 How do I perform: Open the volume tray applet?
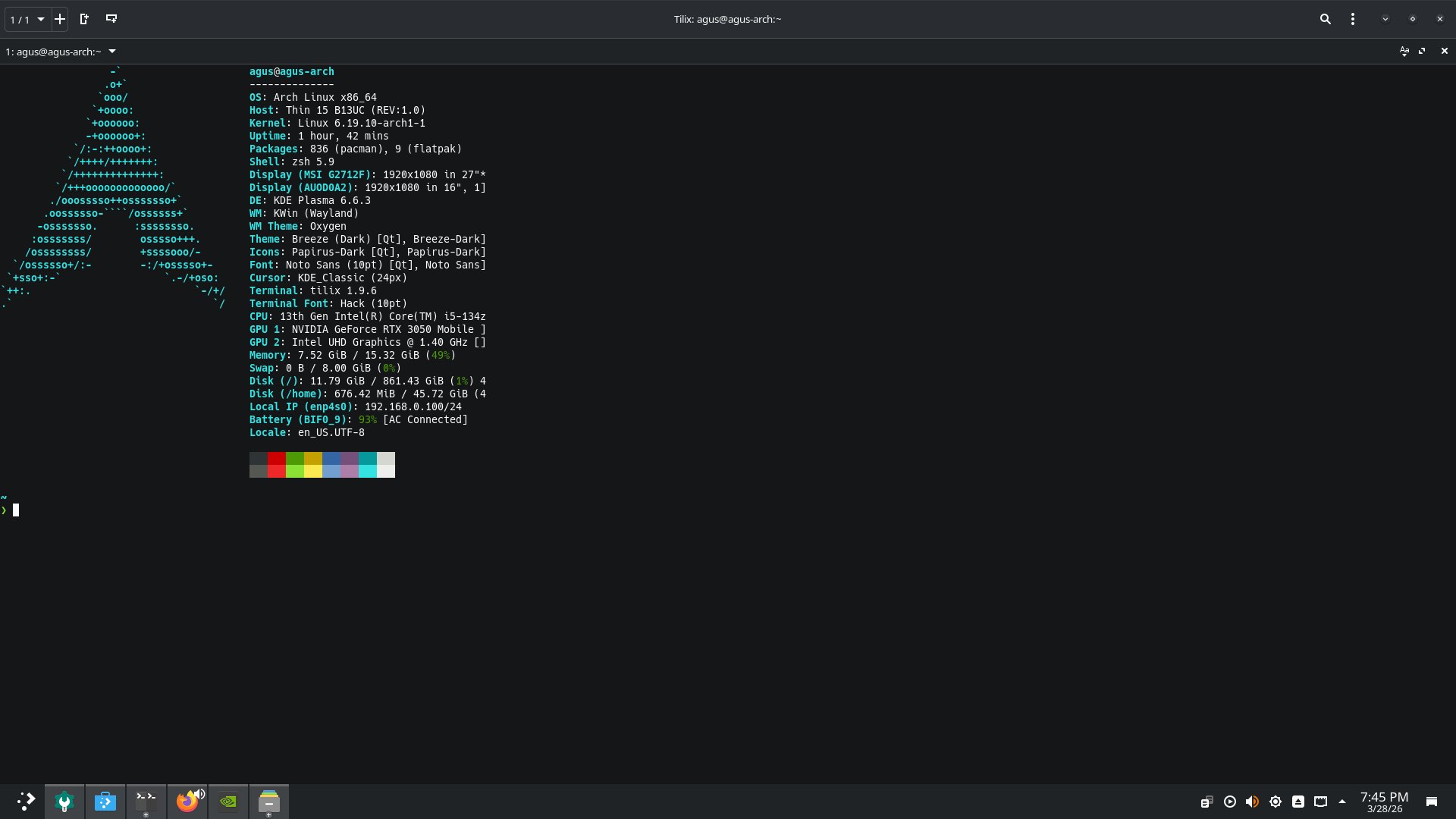[x=1252, y=802]
